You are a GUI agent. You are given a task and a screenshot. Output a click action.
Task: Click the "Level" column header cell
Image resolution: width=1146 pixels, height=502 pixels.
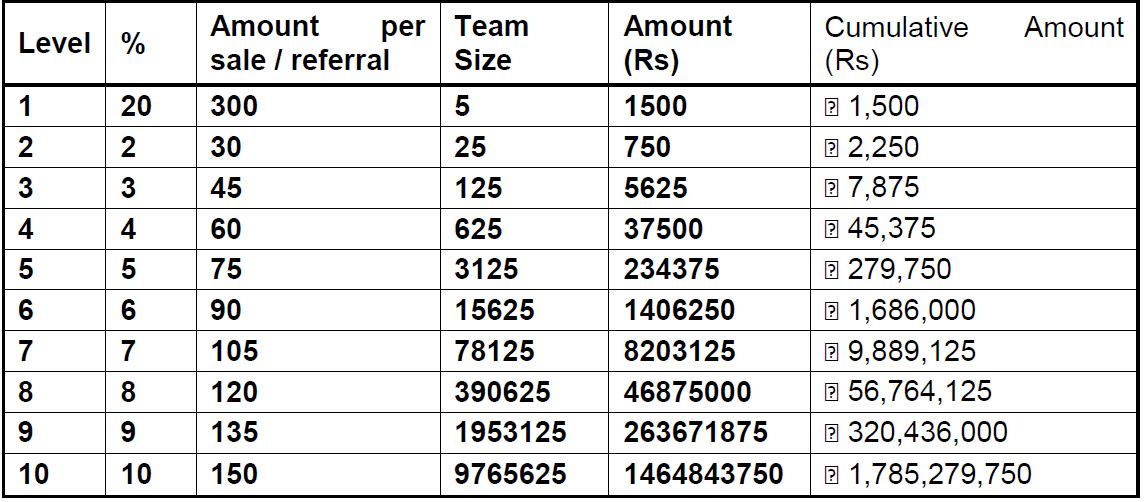point(54,44)
